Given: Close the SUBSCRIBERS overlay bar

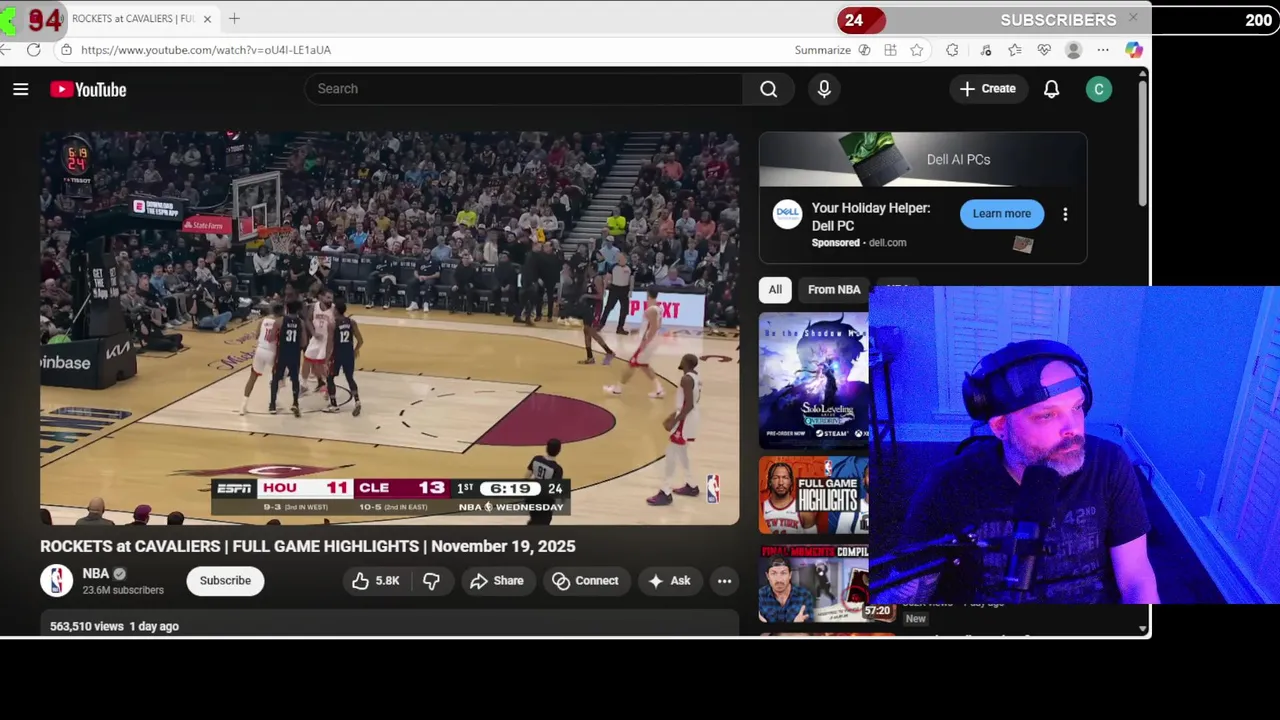Looking at the screenshot, I should click(1133, 17).
